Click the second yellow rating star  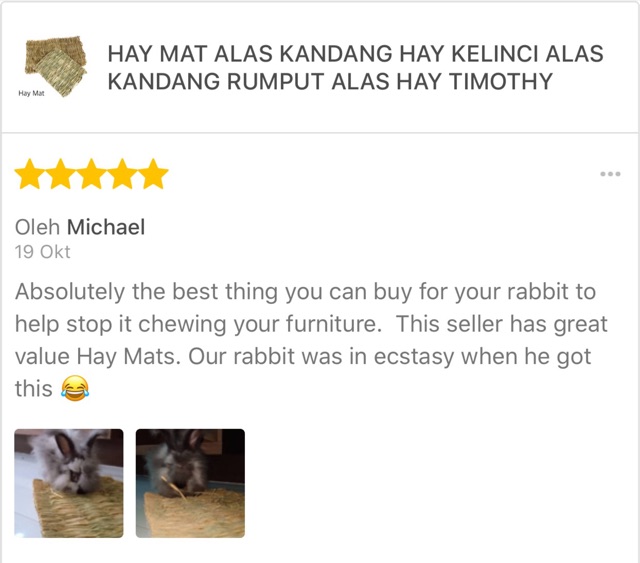60,174
